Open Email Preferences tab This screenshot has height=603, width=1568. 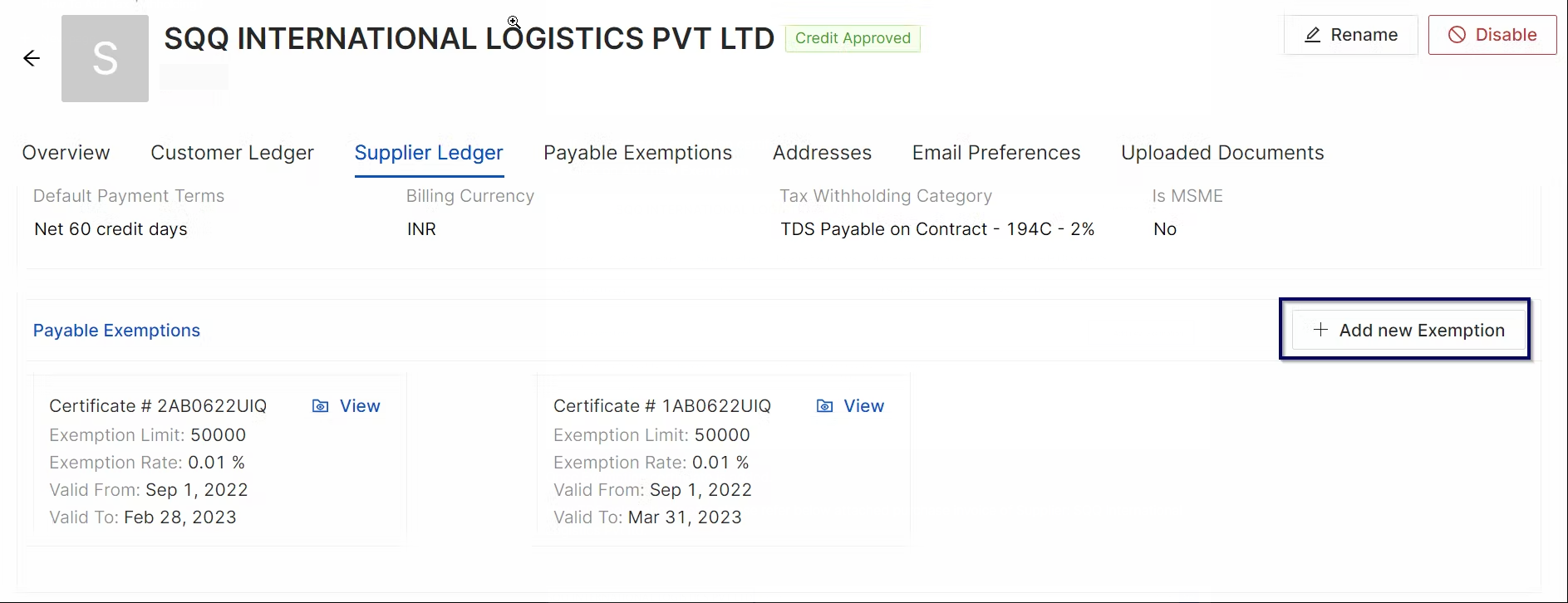coord(996,153)
